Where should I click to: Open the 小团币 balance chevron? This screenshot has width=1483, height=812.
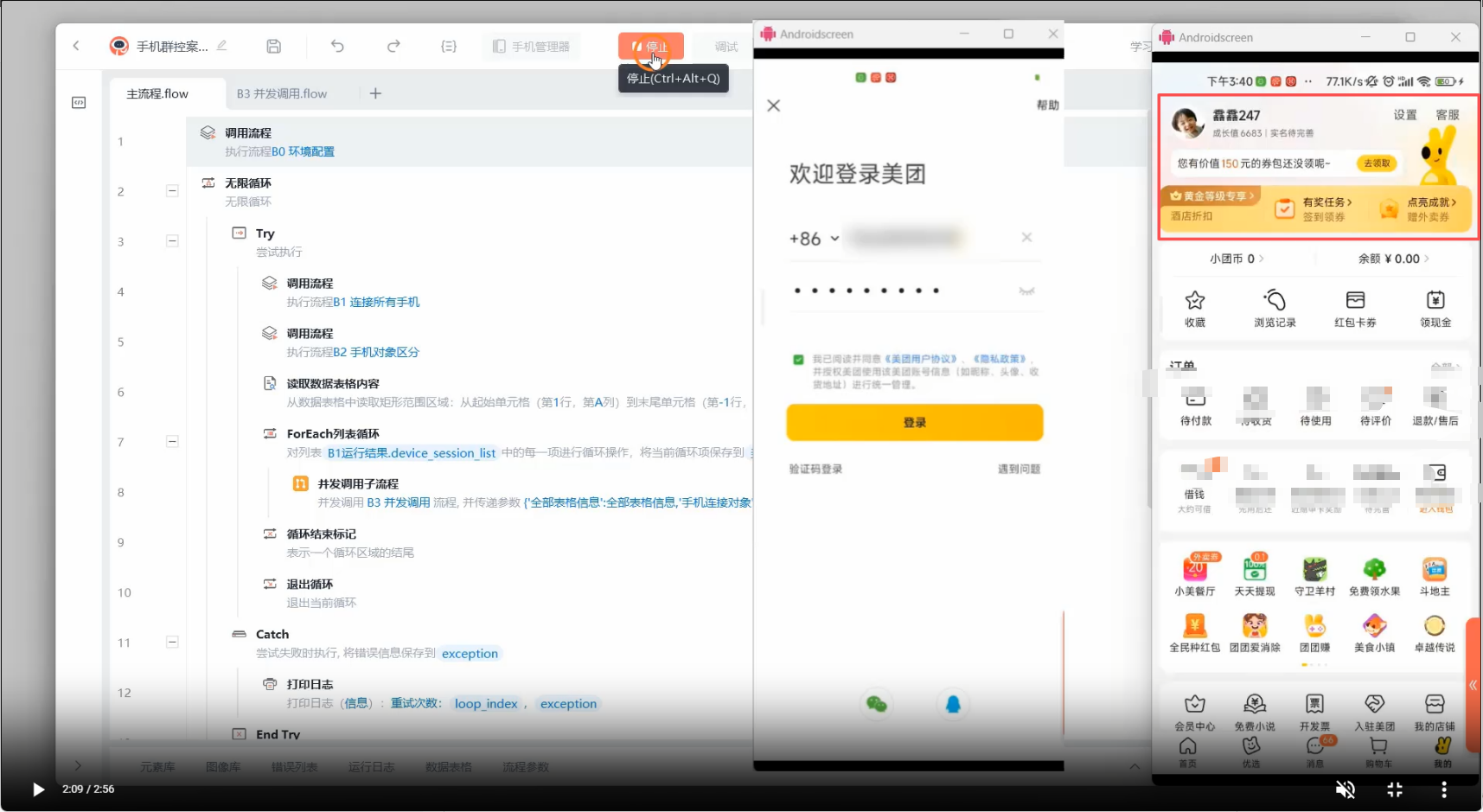1261,259
